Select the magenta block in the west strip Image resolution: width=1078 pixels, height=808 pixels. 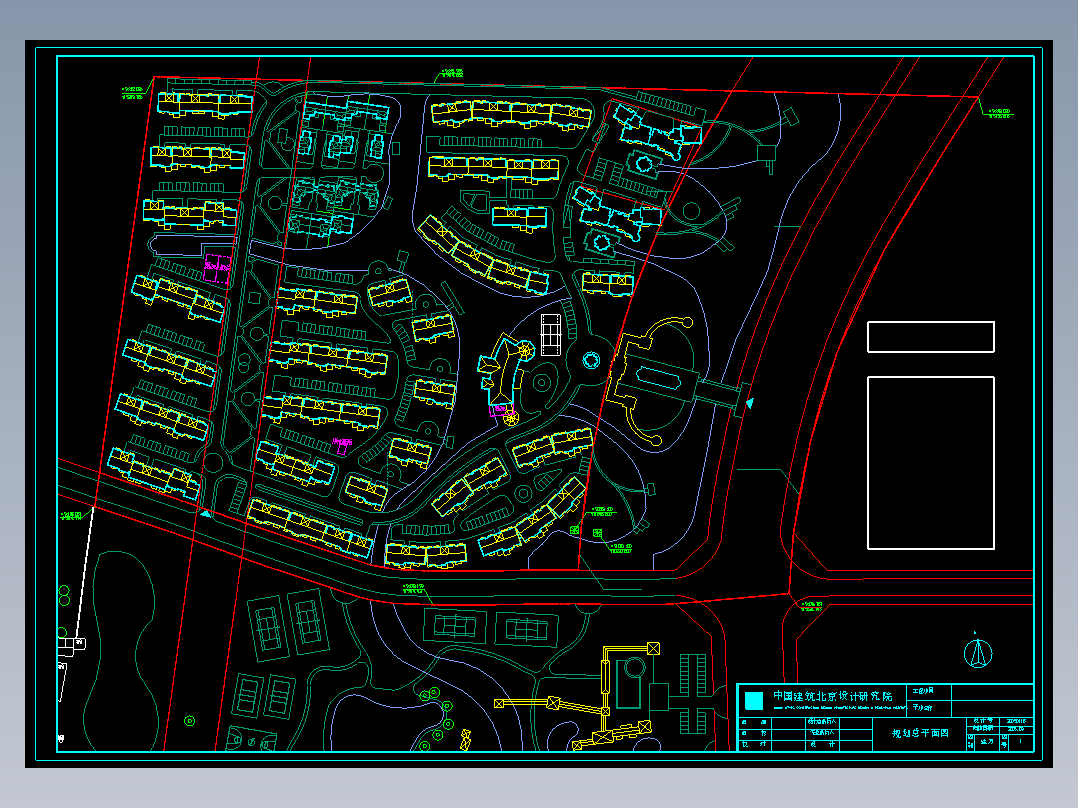[217, 269]
